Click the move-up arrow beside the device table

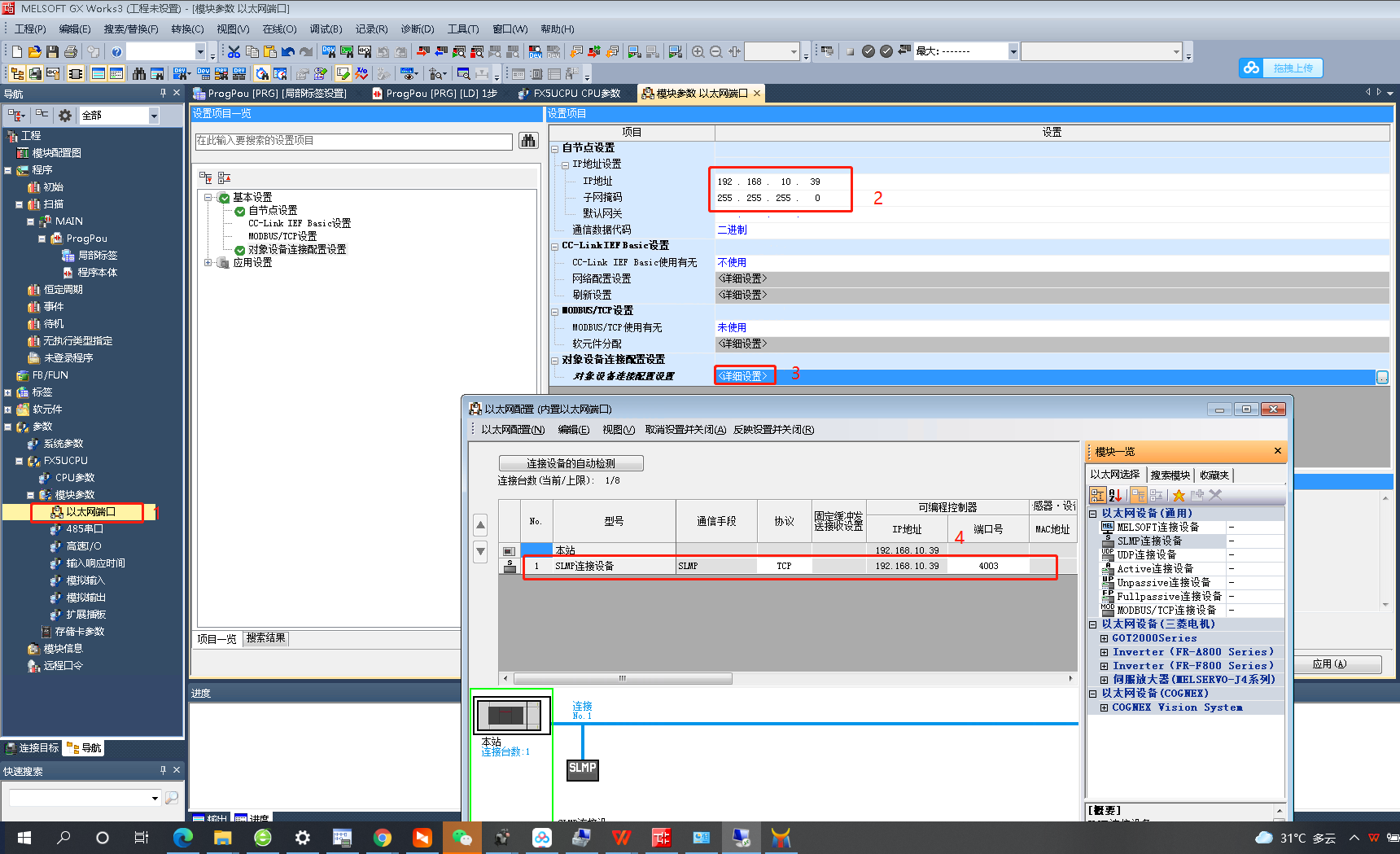click(x=480, y=525)
